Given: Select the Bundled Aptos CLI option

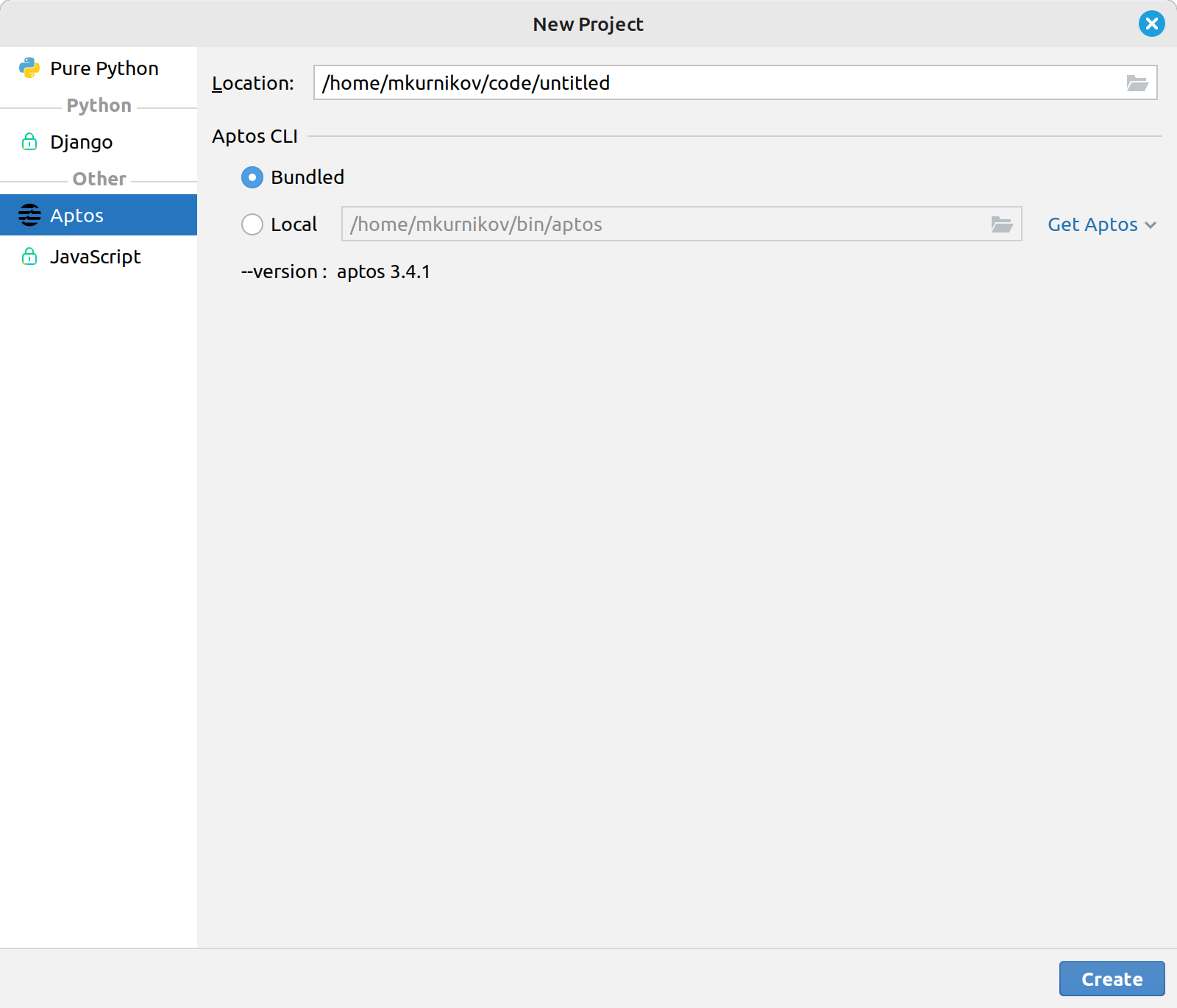Looking at the screenshot, I should tap(293, 177).
